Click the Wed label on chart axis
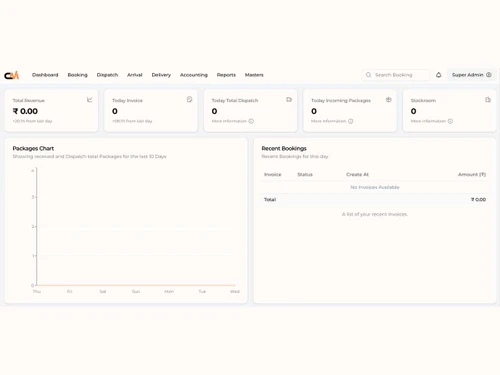 [x=235, y=291]
